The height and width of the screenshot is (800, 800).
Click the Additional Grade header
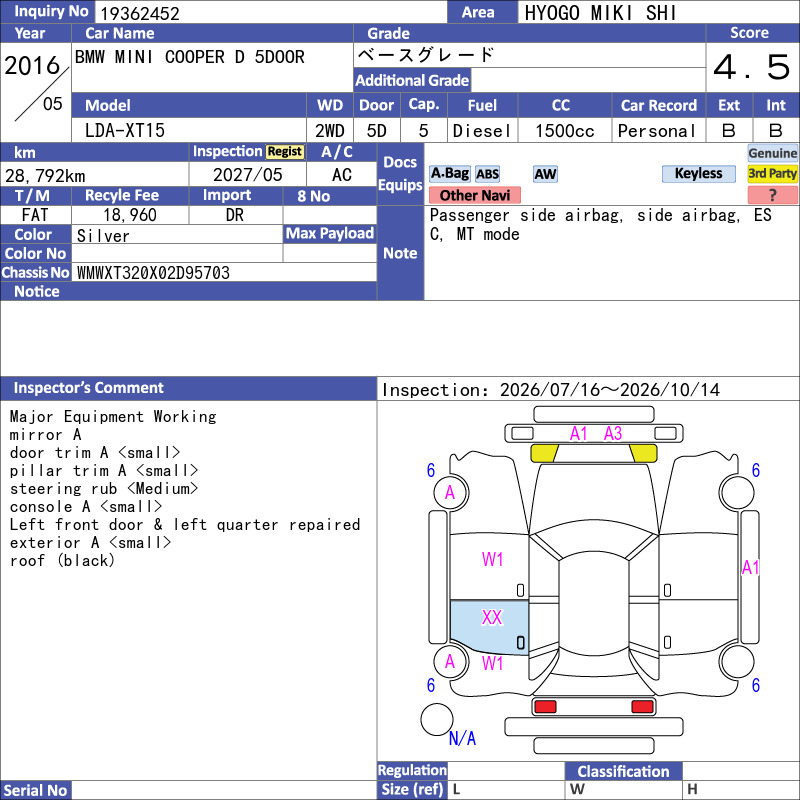(412, 81)
